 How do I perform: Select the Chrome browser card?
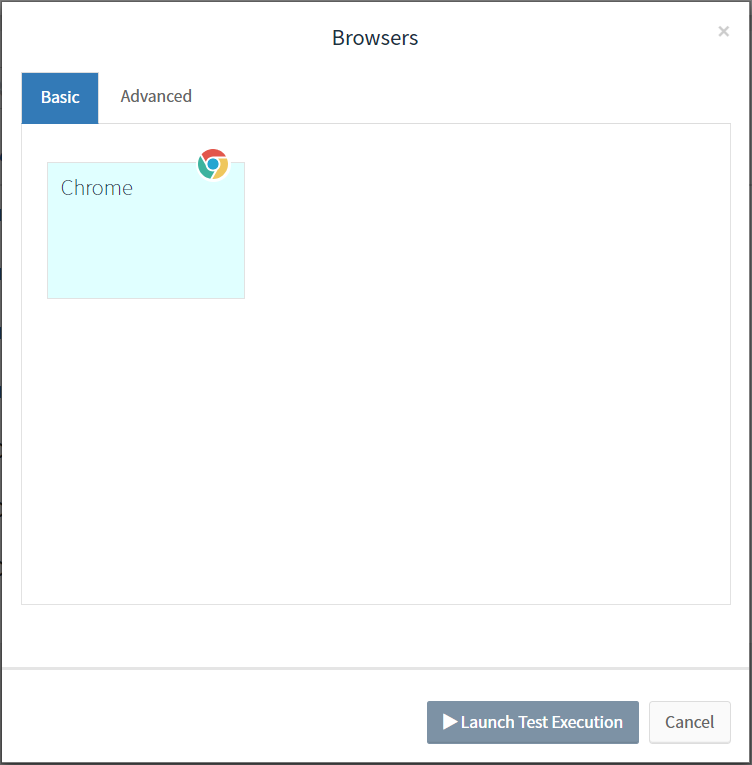pyautogui.click(x=146, y=230)
